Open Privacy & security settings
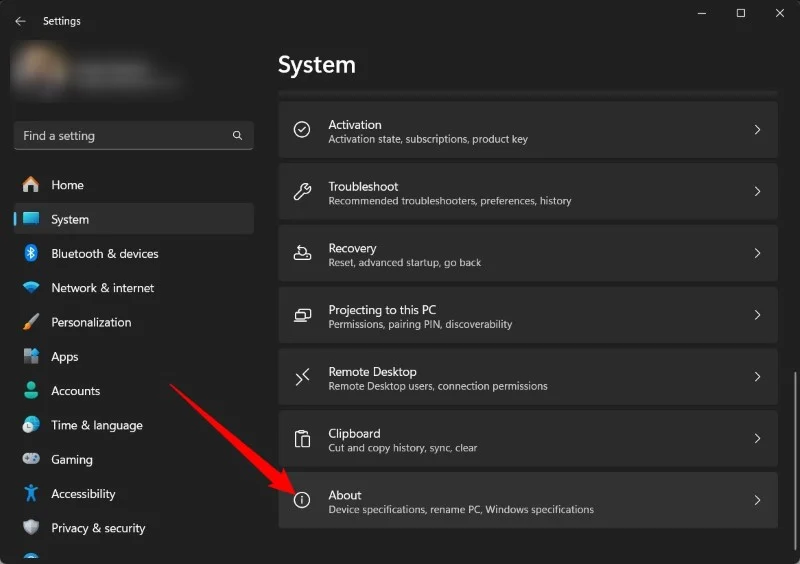The height and width of the screenshot is (564, 800). tap(134, 528)
